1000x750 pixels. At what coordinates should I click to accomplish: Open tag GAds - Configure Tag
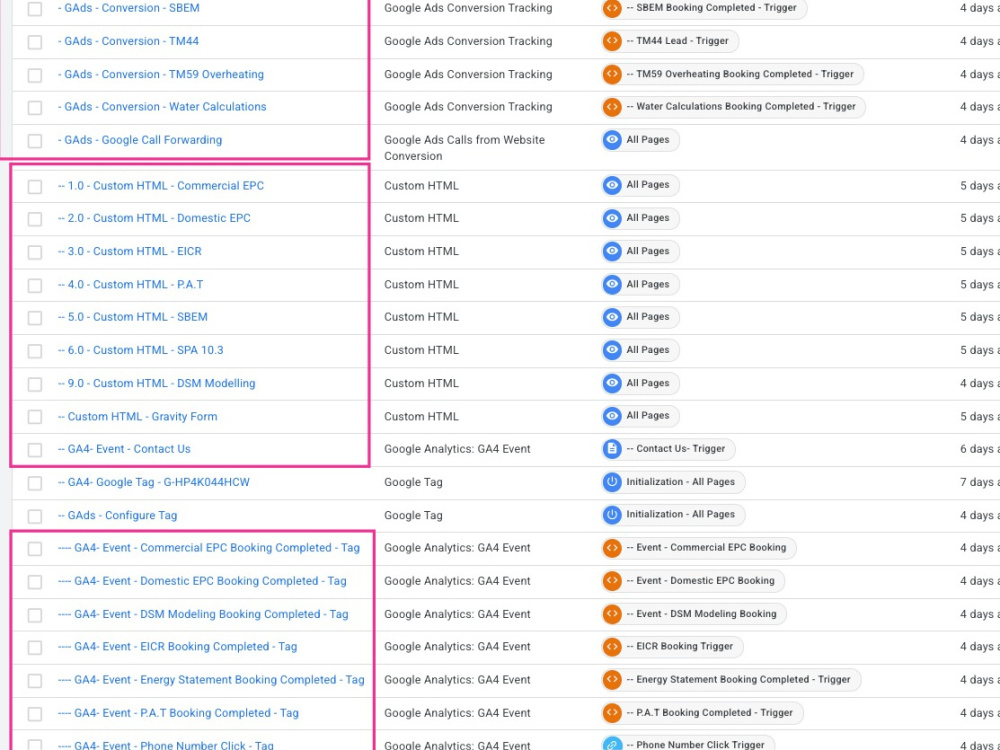tap(117, 515)
